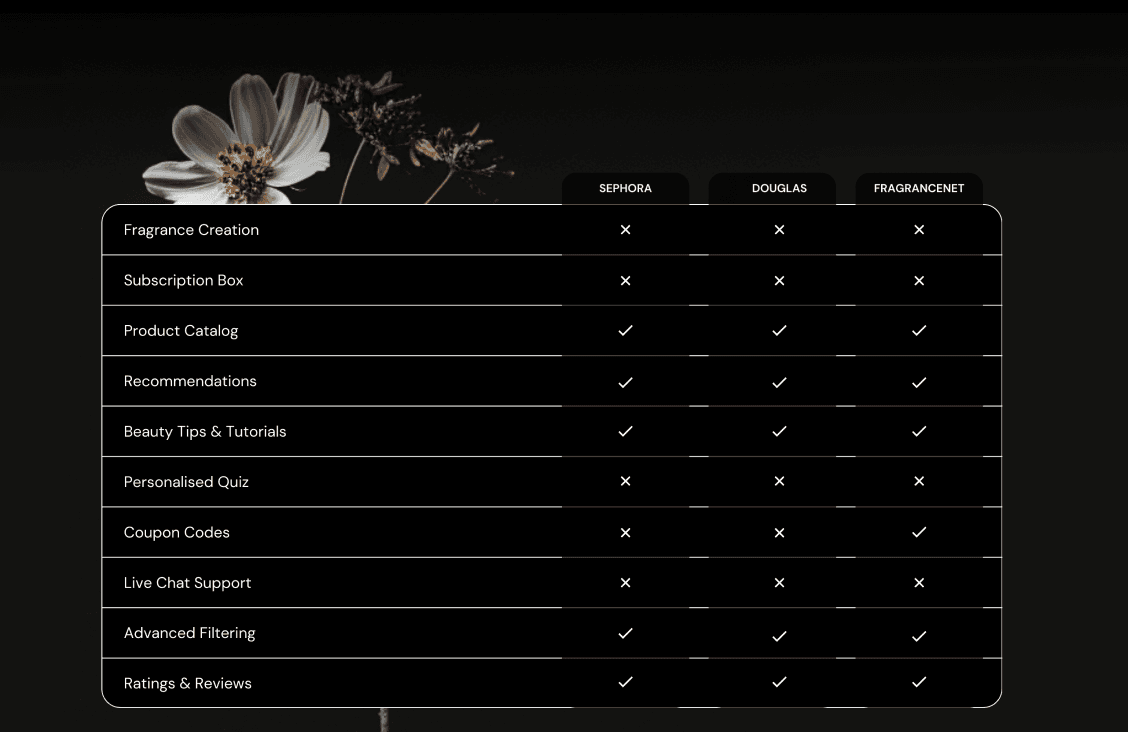The height and width of the screenshot is (732, 1128).
Task: Click the Douglas checkmark for Advanced Filtering
Action: (779, 636)
